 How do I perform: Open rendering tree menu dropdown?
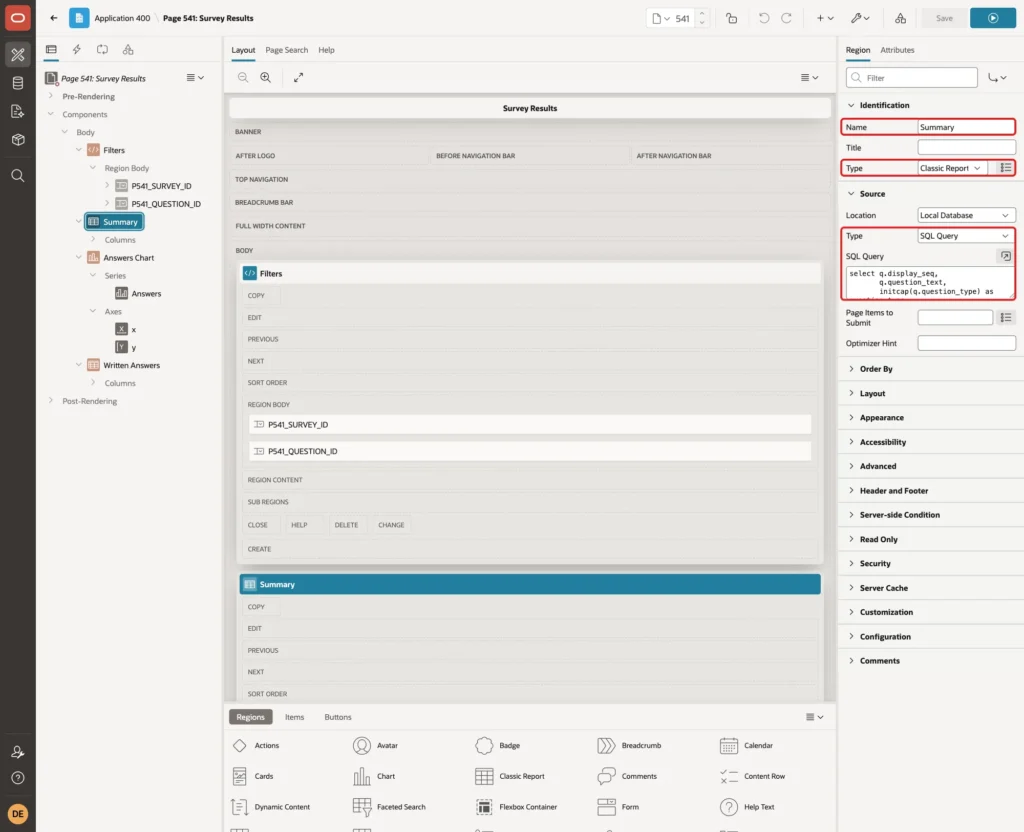[195, 78]
